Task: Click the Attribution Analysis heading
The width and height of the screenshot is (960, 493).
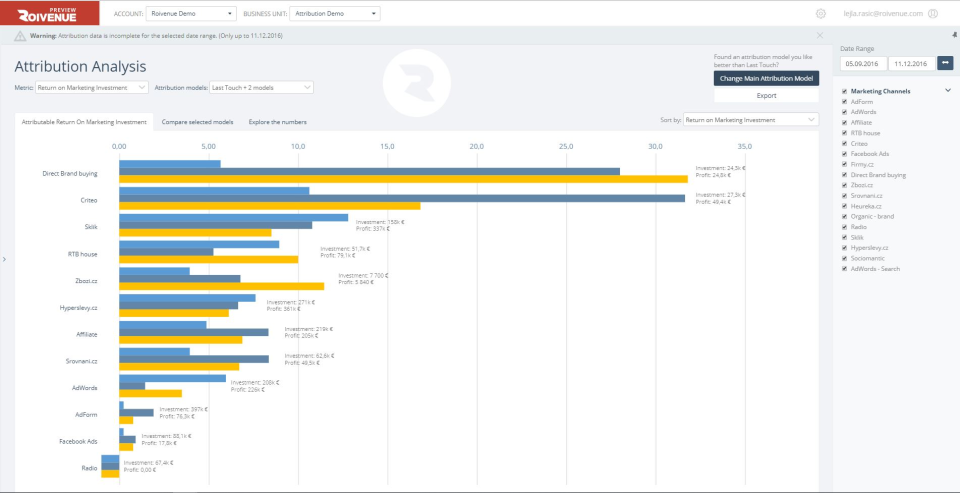Action: pyautogui.click(x=80, y=66)
